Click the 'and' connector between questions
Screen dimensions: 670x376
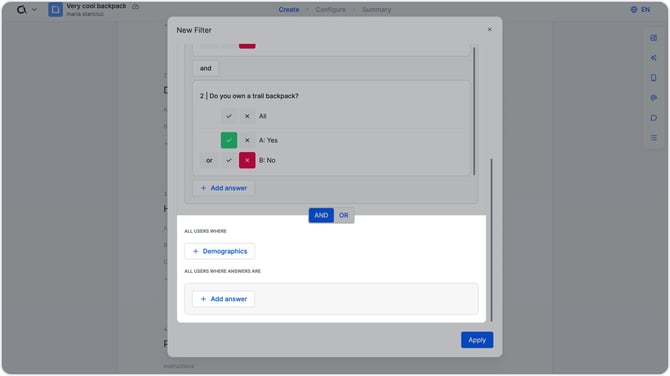click(206, 68)
